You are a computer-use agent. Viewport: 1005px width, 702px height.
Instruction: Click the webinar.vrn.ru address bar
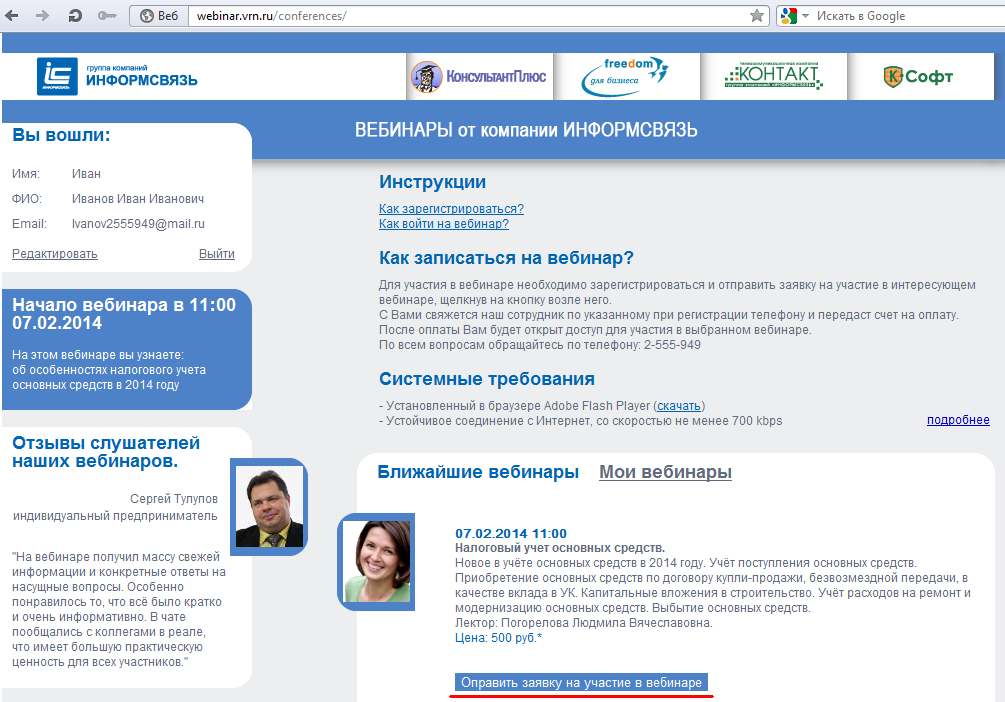tap(468, 16)
